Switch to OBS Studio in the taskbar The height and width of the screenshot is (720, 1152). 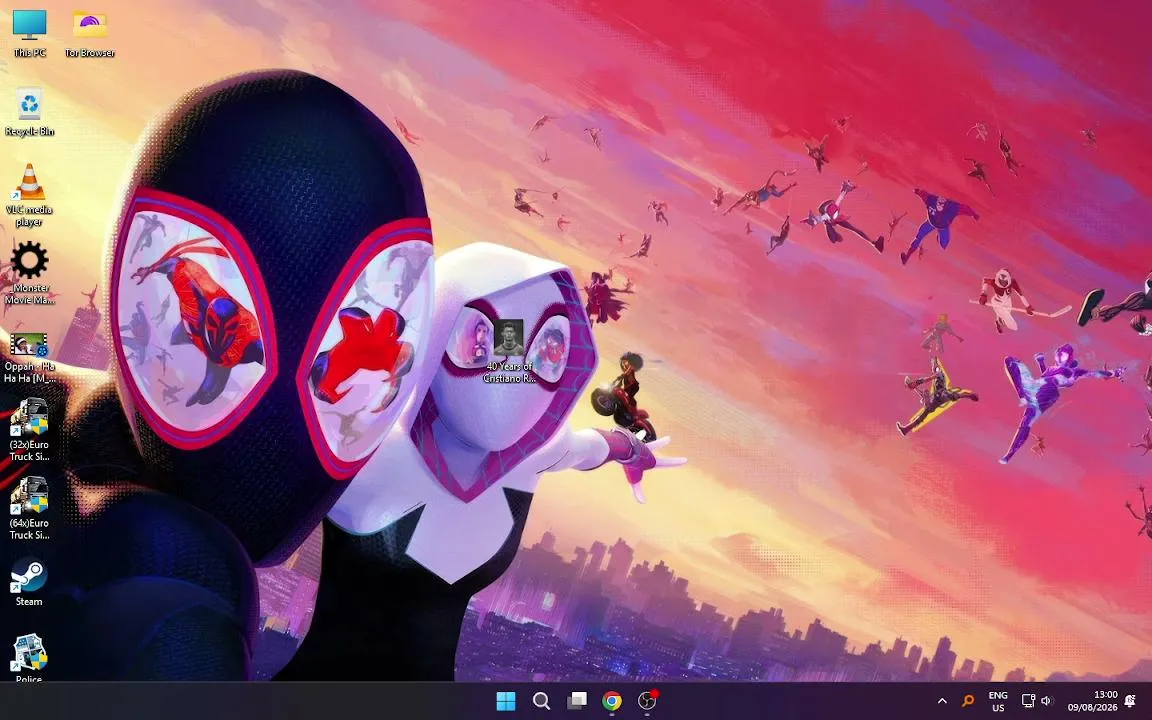(647, 701)
